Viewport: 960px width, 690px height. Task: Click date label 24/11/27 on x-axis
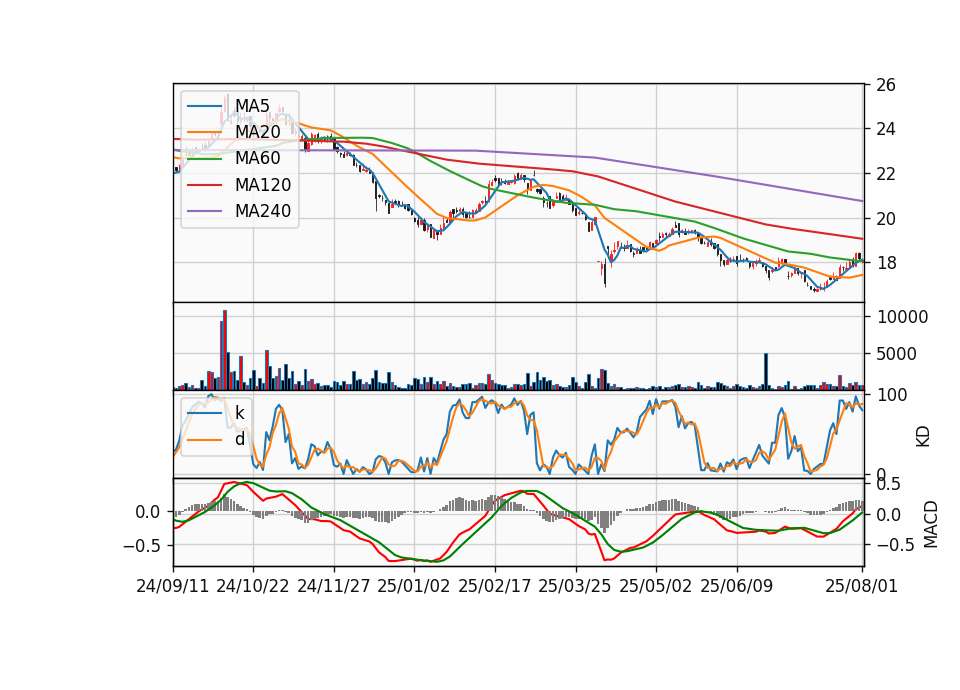point(334,586)
